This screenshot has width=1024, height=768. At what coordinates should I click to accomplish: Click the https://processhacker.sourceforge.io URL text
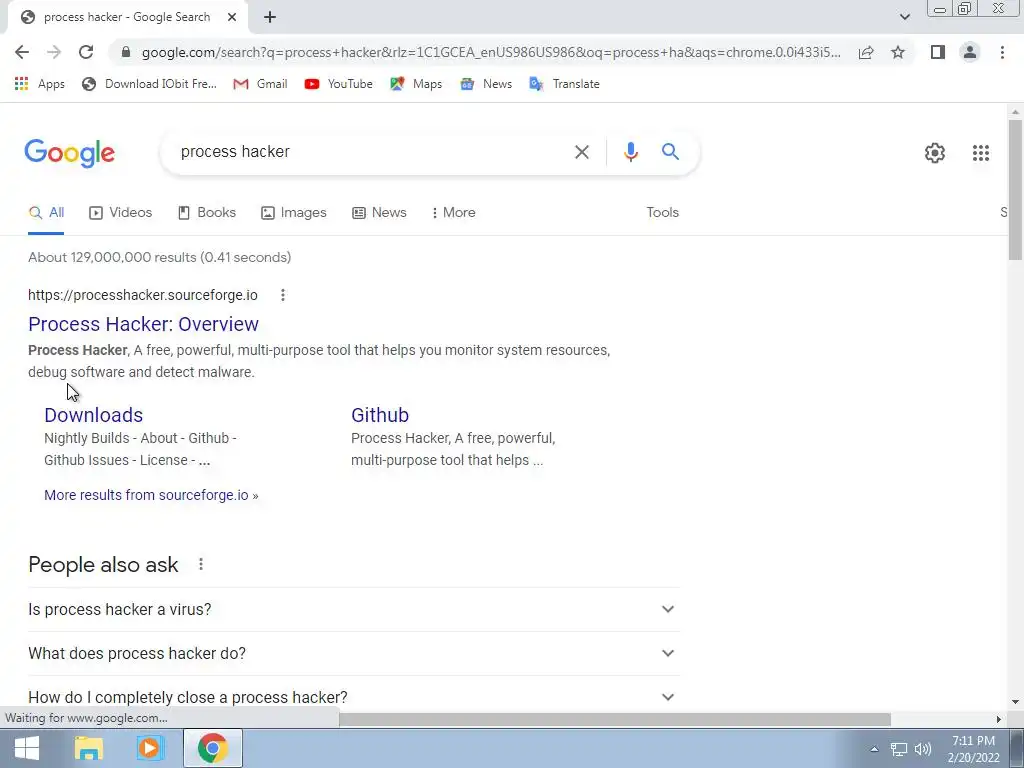tap(142, 295)
